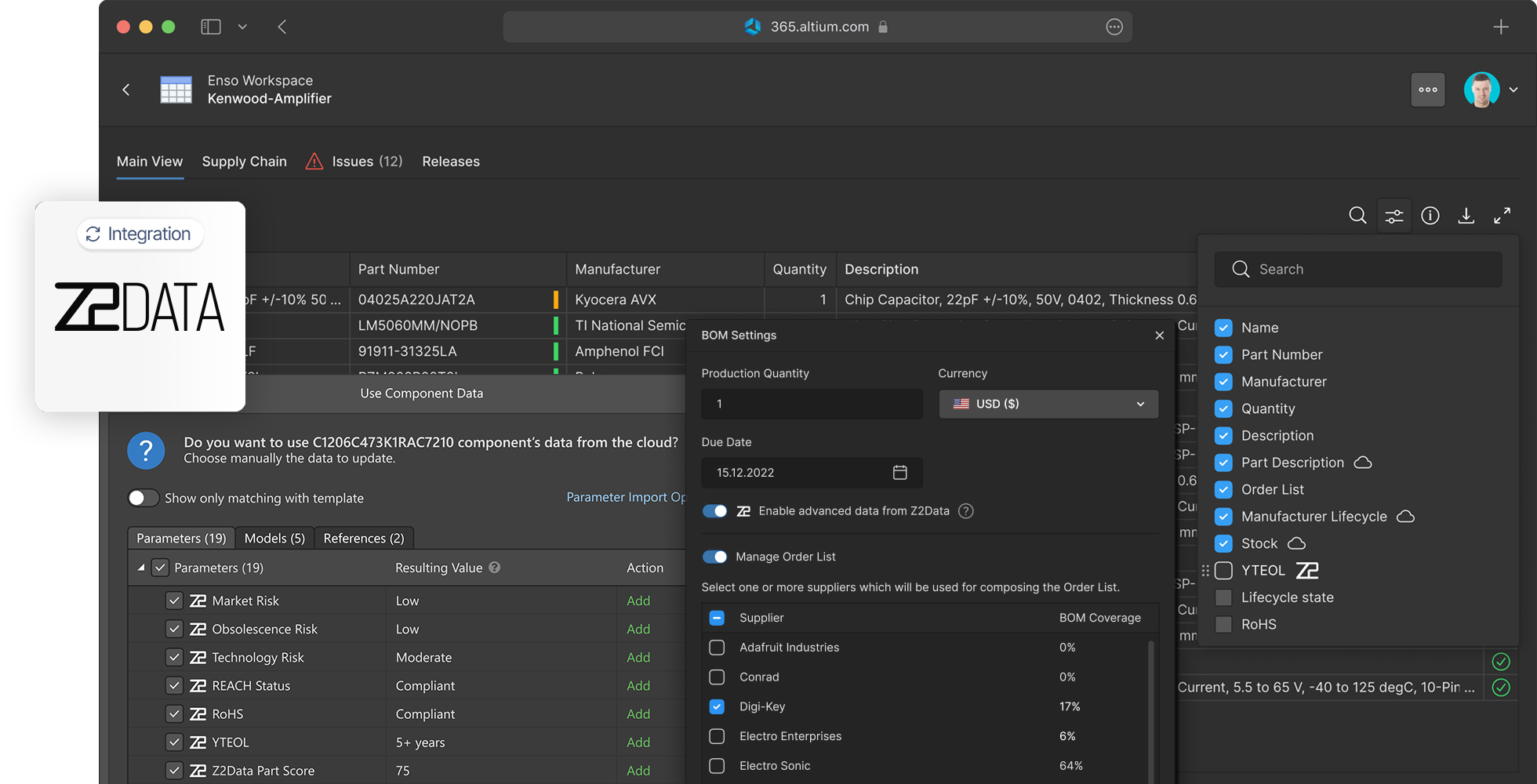Click Add action for YTEOL

point(638,742)
